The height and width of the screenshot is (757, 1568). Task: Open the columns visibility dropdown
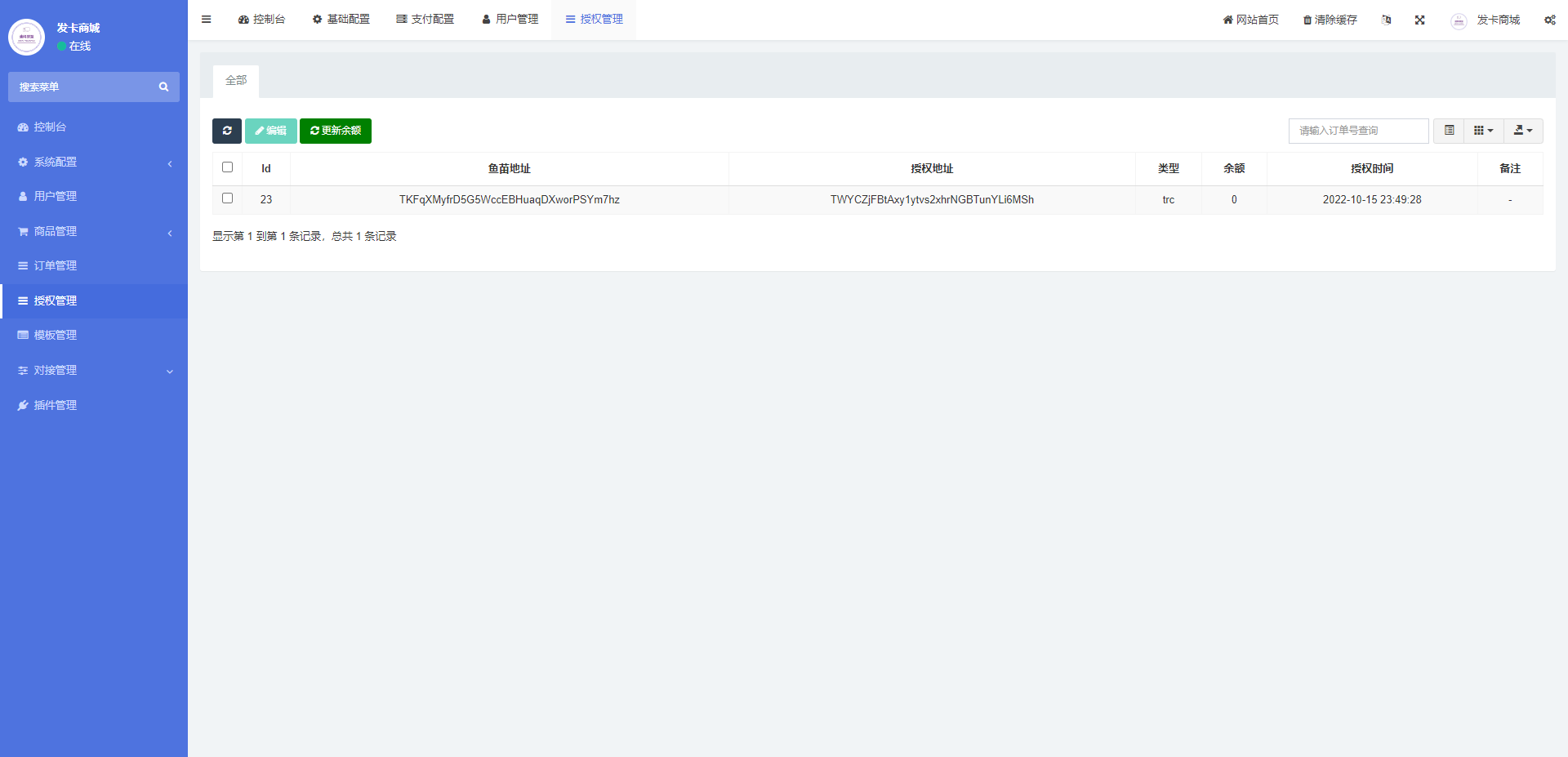1484,131
